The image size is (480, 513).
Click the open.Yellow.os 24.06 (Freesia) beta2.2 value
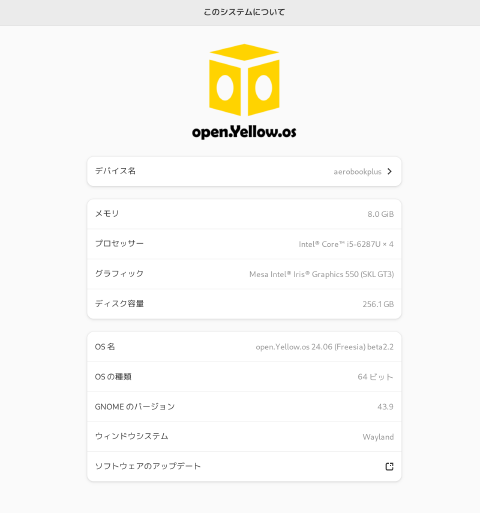coord(325,347)
